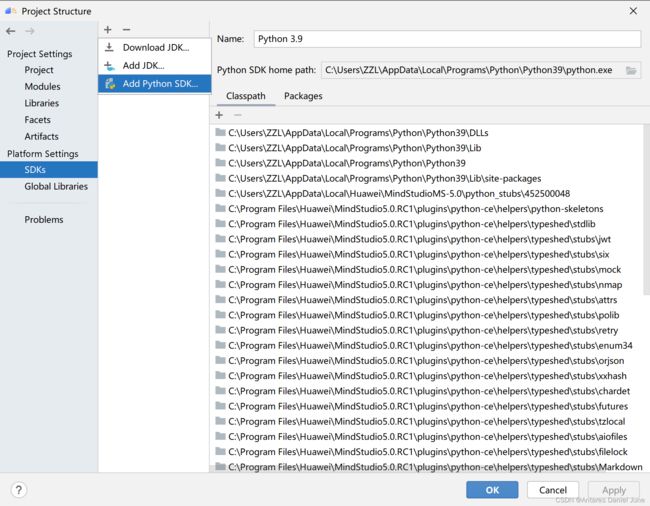Click the Cancel button
650x506 pixels.
(x=553, y=490)
